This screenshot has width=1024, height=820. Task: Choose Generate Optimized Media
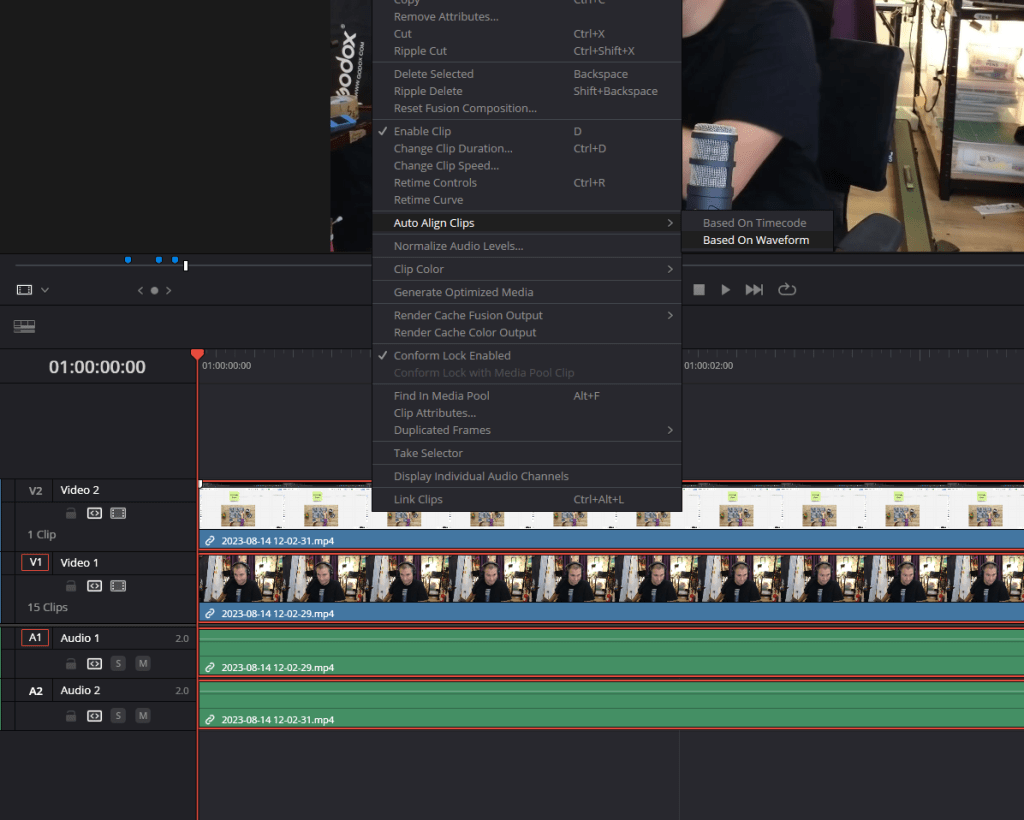[x=527, y=292]
